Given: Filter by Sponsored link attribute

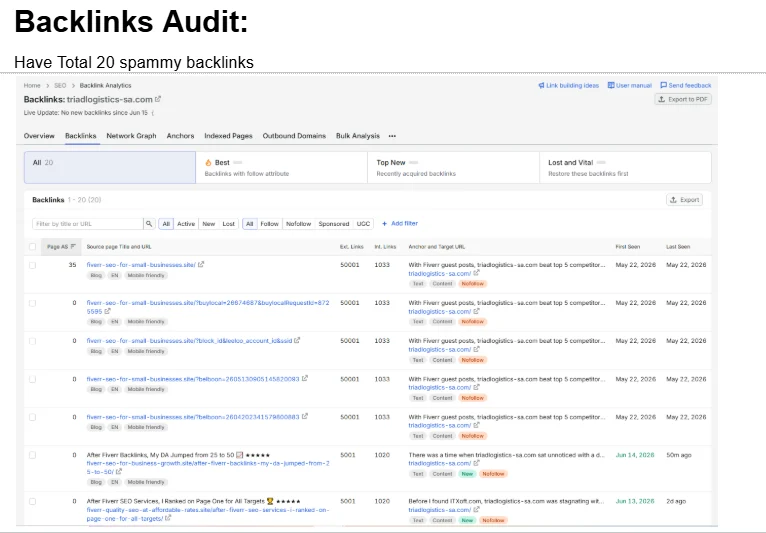Looking at the screenshot, I should [334, 224].
